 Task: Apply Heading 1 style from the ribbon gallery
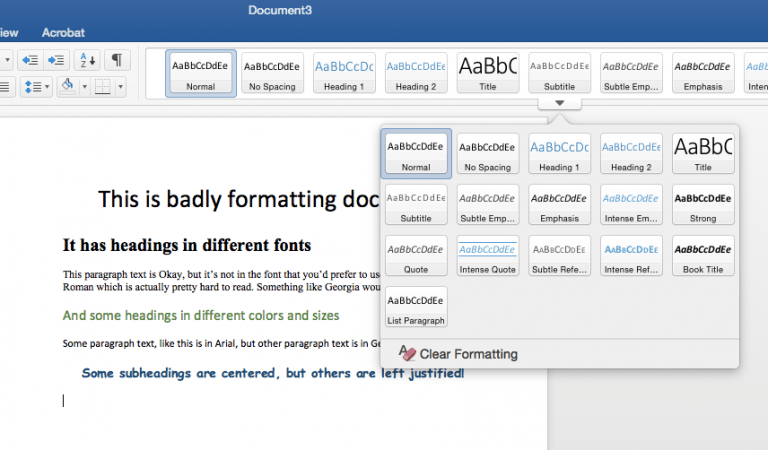[344, 73]
